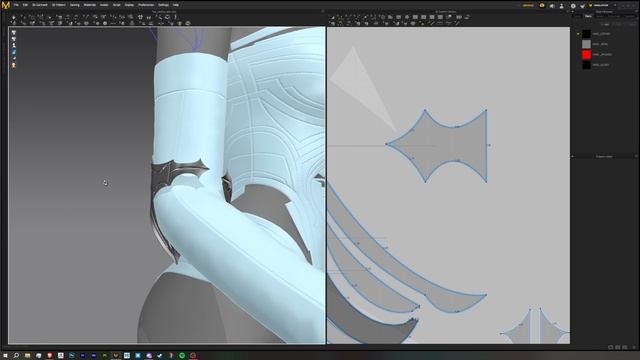Click the orange avatar head display icon

click(x=14, y=65)
